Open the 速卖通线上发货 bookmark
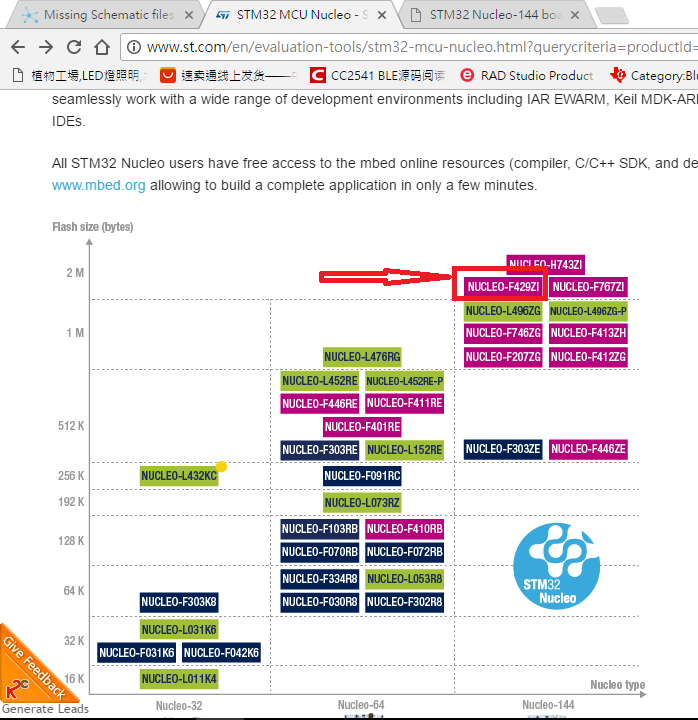The height and width of the screenshot is (720, 698). 228,75
